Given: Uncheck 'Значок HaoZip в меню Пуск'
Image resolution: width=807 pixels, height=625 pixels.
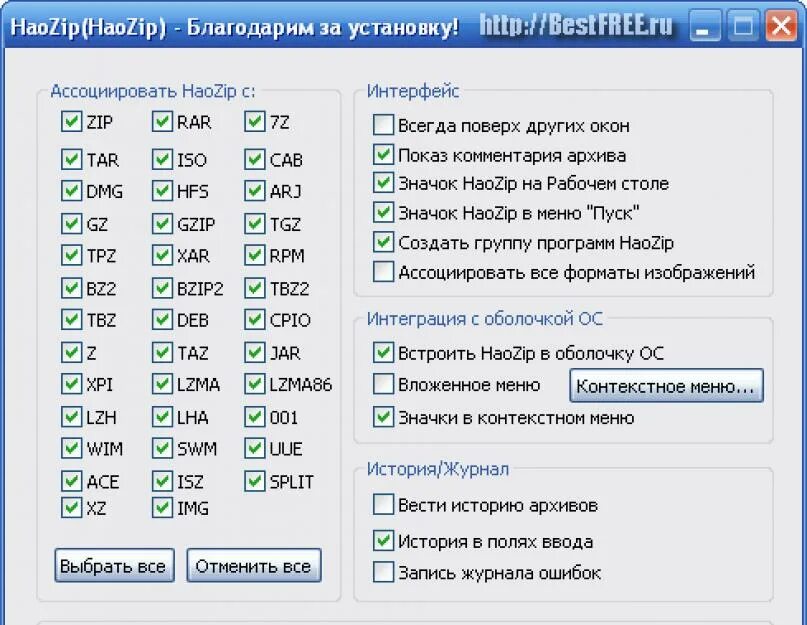Looking at the screenshot, I should [383, 212].
